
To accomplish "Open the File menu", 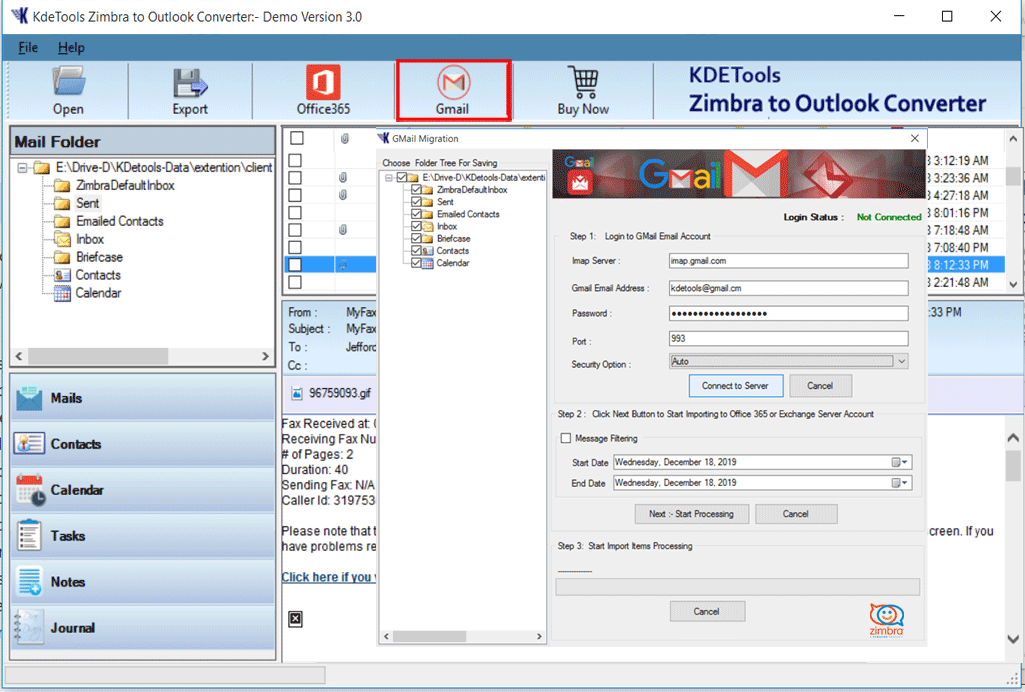I will click(28, 47).
